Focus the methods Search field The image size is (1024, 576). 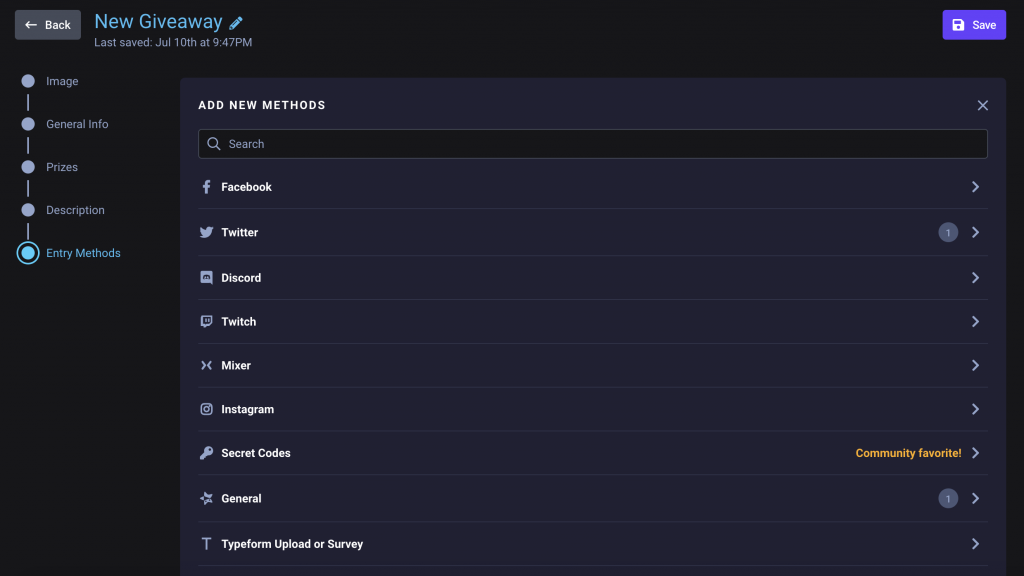tap(592, 144)
